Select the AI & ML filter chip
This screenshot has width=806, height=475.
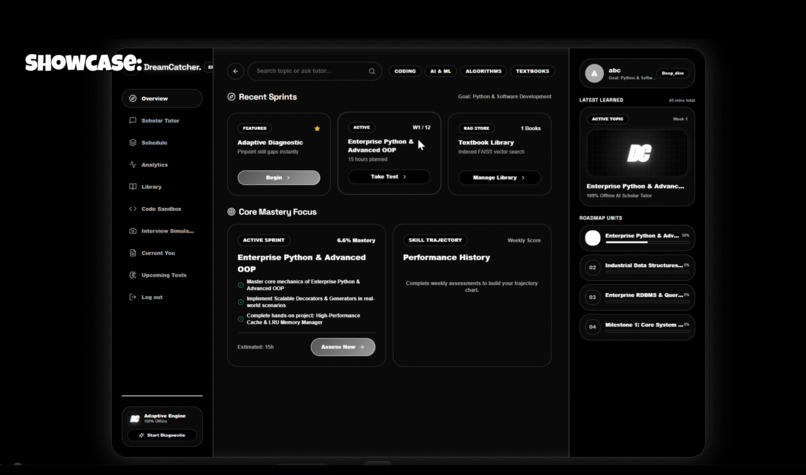pos(441,71)
